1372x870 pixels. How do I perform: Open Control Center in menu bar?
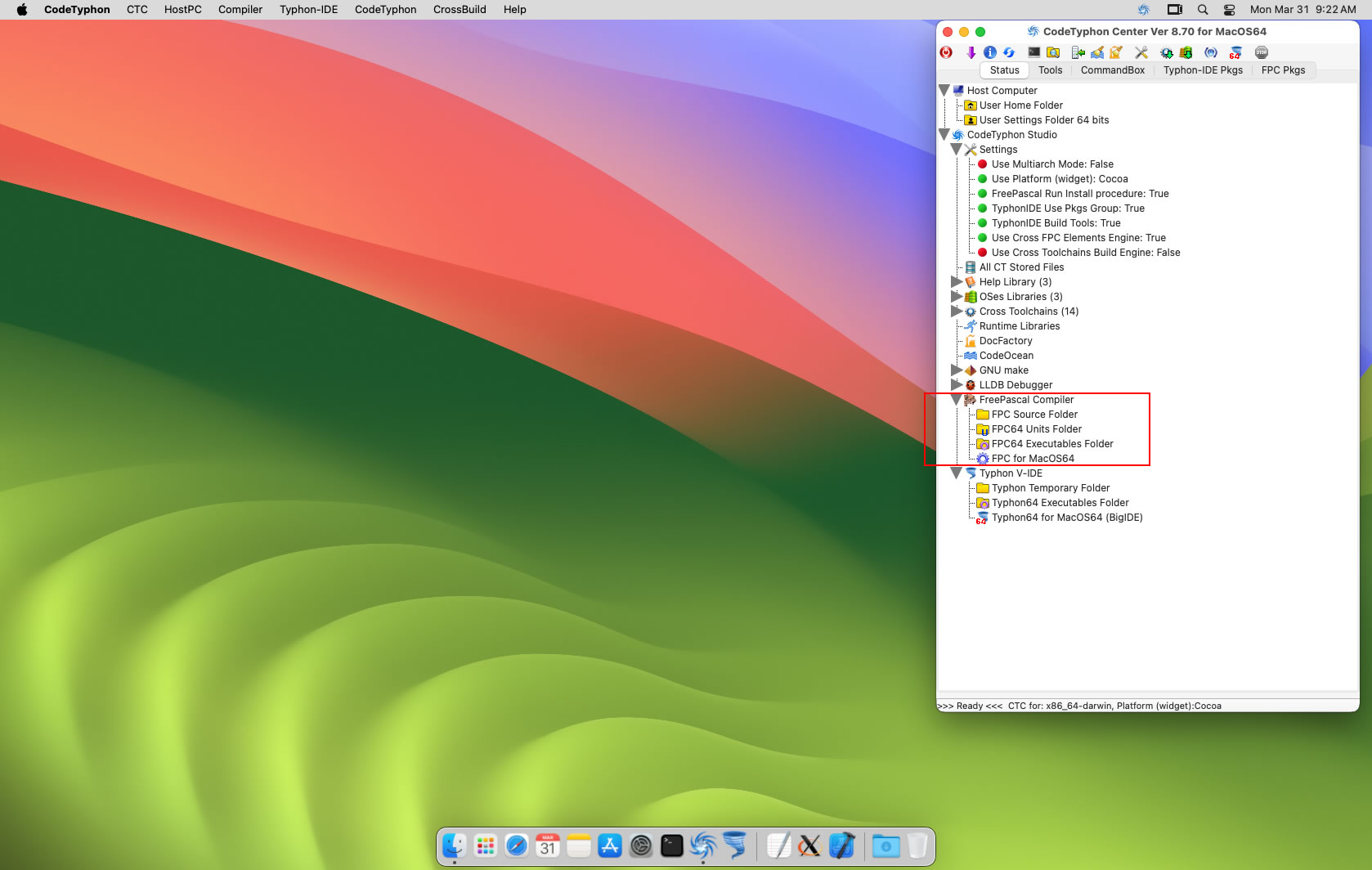[x=1229, y=10]
